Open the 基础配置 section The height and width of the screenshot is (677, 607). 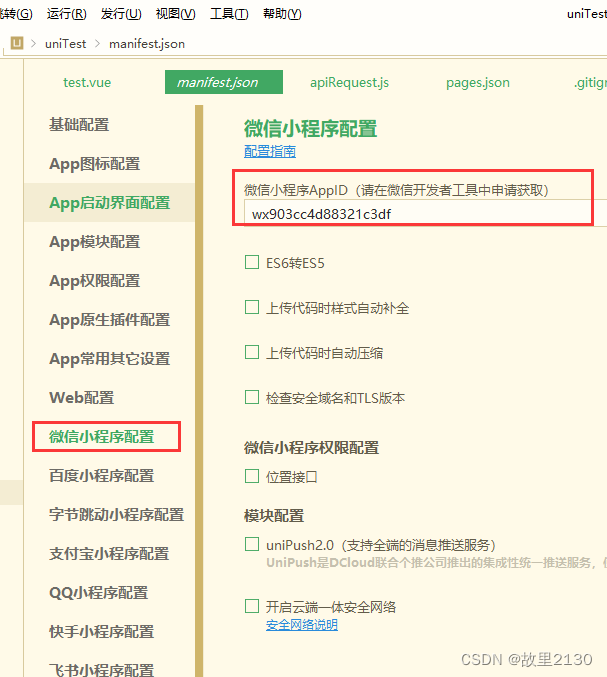(79, 125)
